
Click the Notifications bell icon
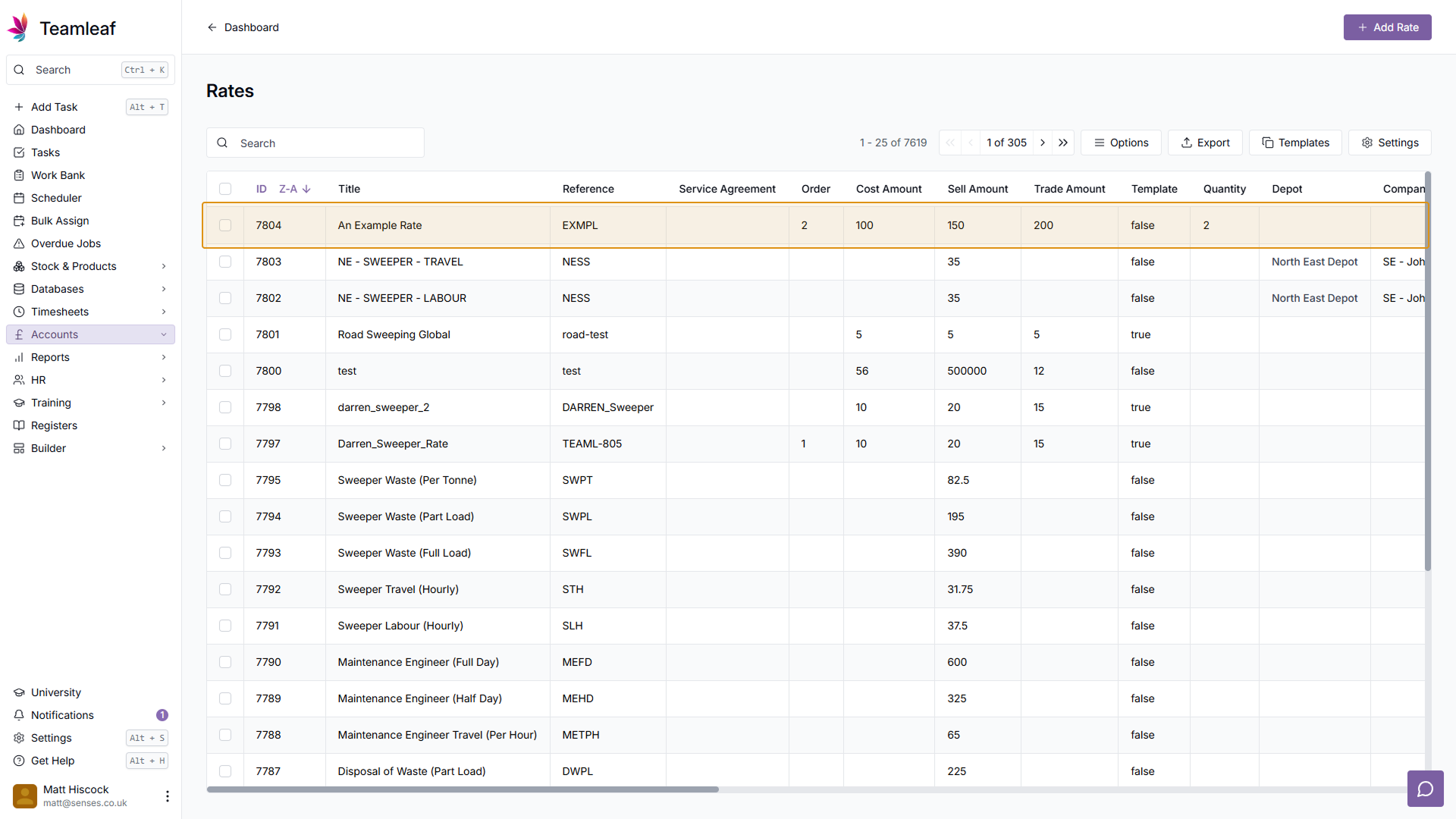[x=19, y=715]
